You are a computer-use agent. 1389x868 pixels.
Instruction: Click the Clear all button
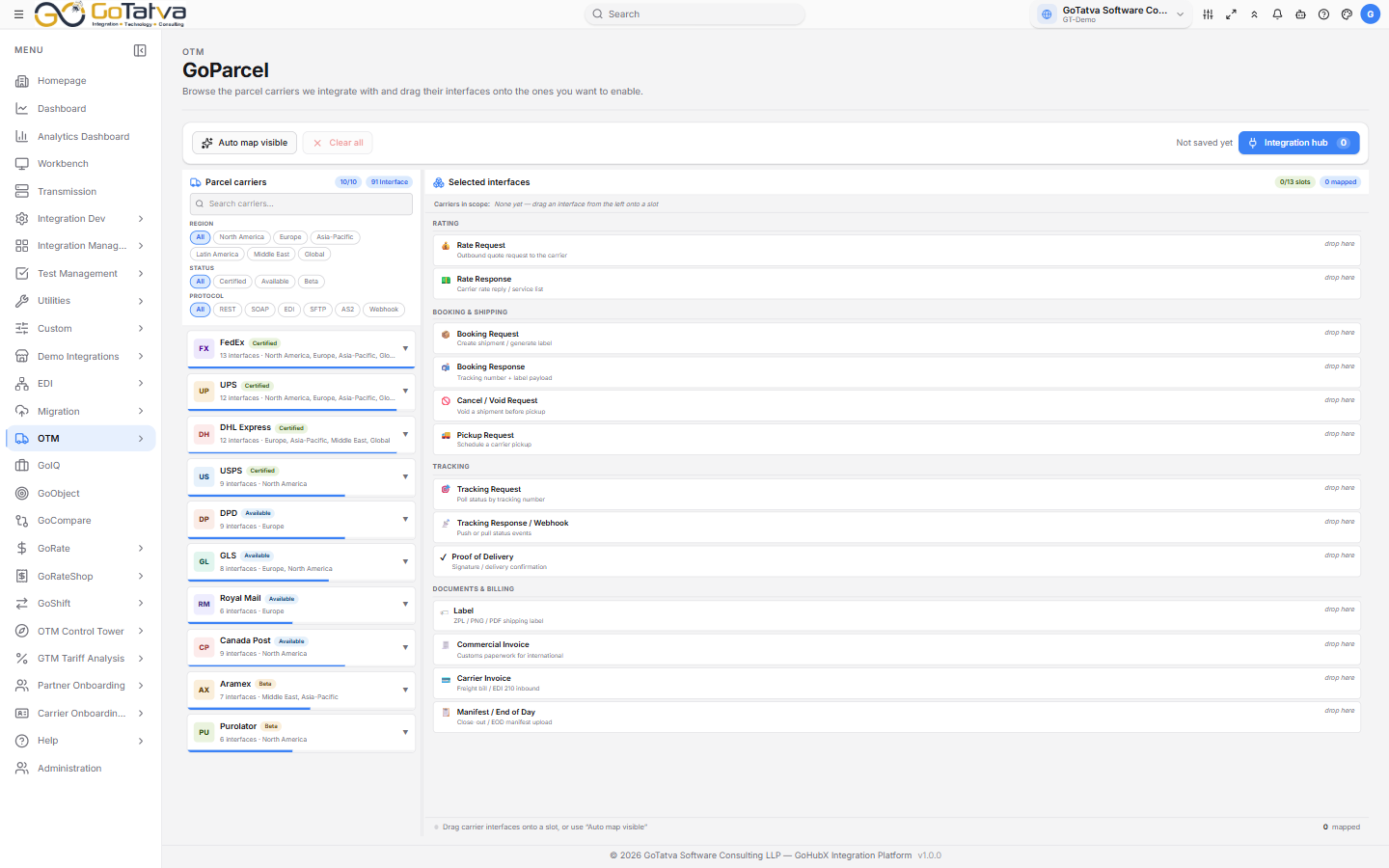tap(338, 143)
